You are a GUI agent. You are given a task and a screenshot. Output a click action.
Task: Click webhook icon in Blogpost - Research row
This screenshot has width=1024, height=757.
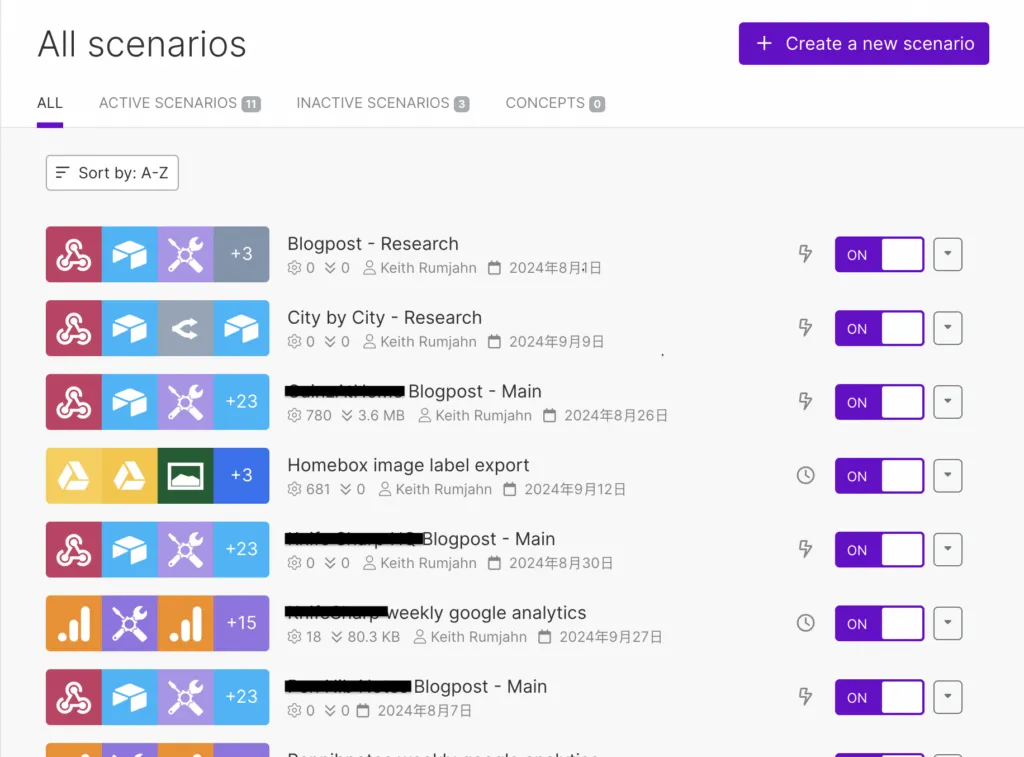click(74, 254)
